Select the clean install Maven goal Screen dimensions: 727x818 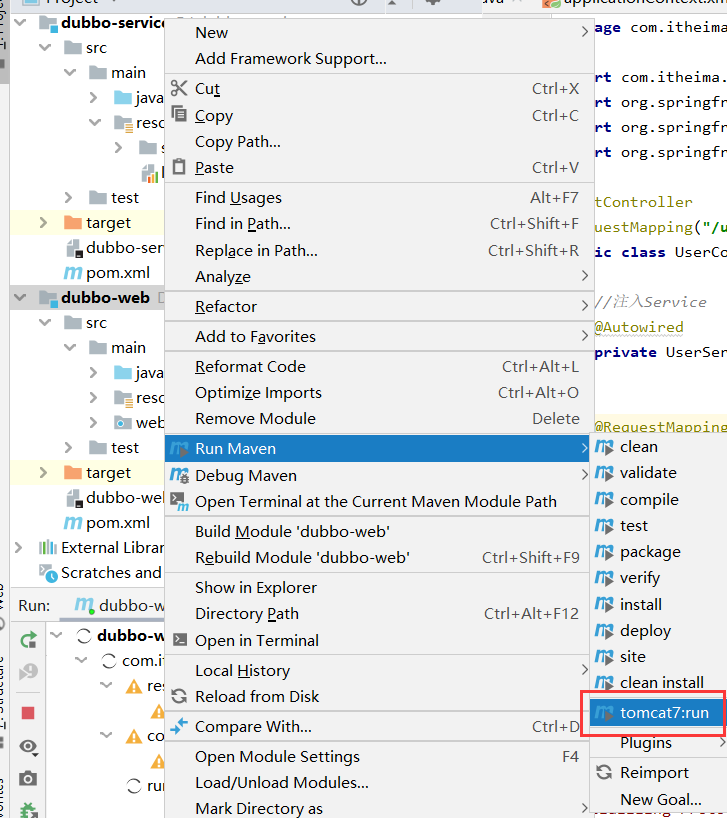[x=658, y=682]
